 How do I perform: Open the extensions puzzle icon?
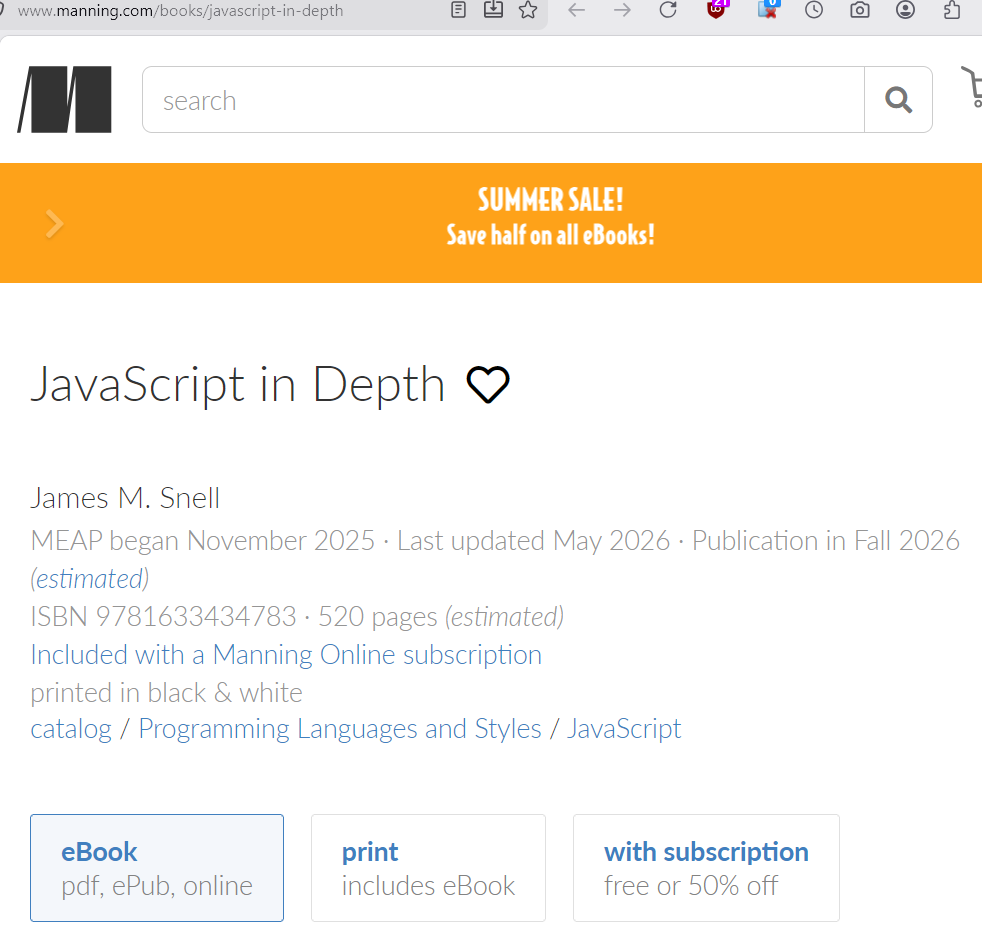(x=951, y=9)
